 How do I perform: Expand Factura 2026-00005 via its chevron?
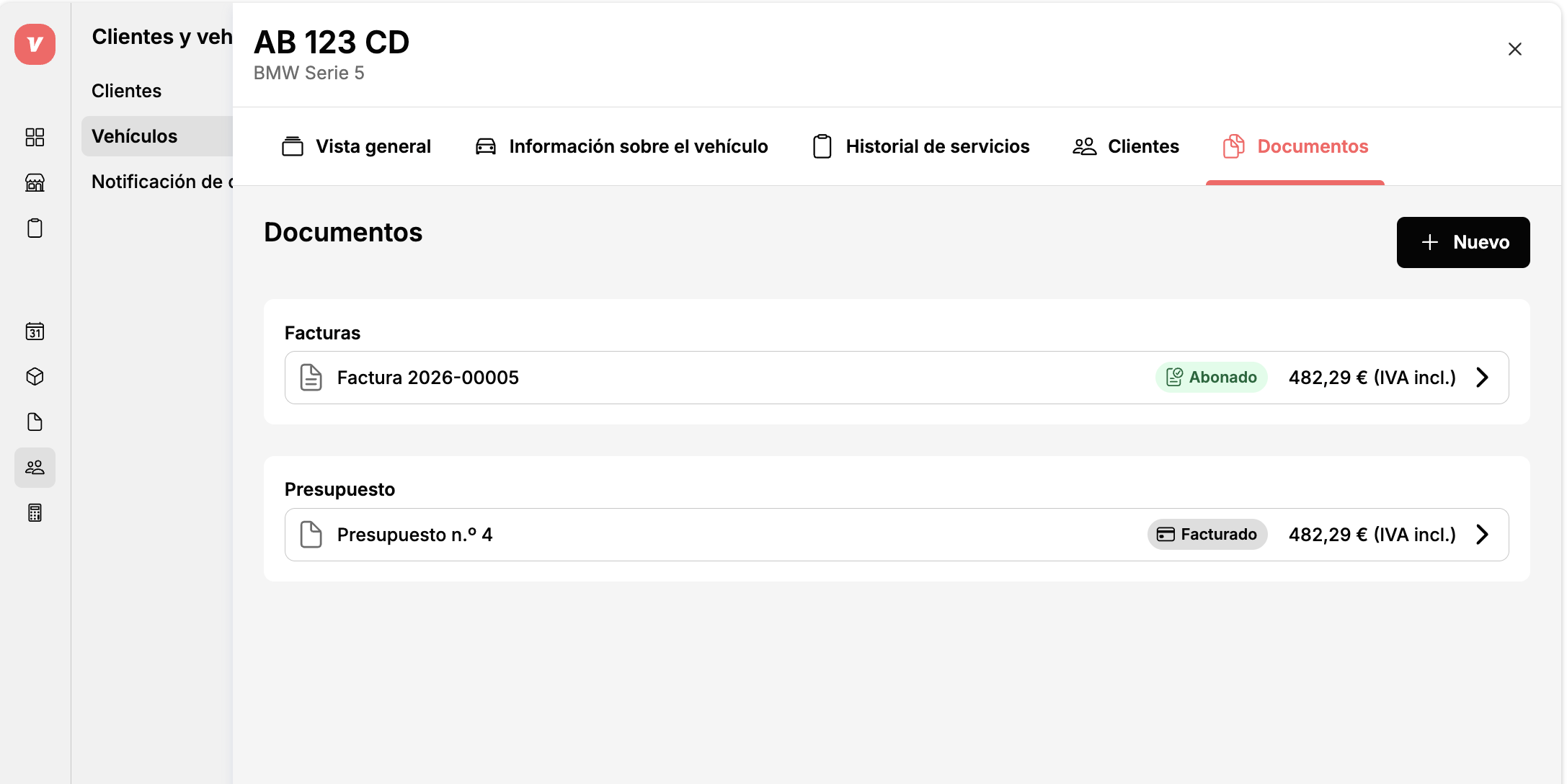click(x=1482, y=378)
